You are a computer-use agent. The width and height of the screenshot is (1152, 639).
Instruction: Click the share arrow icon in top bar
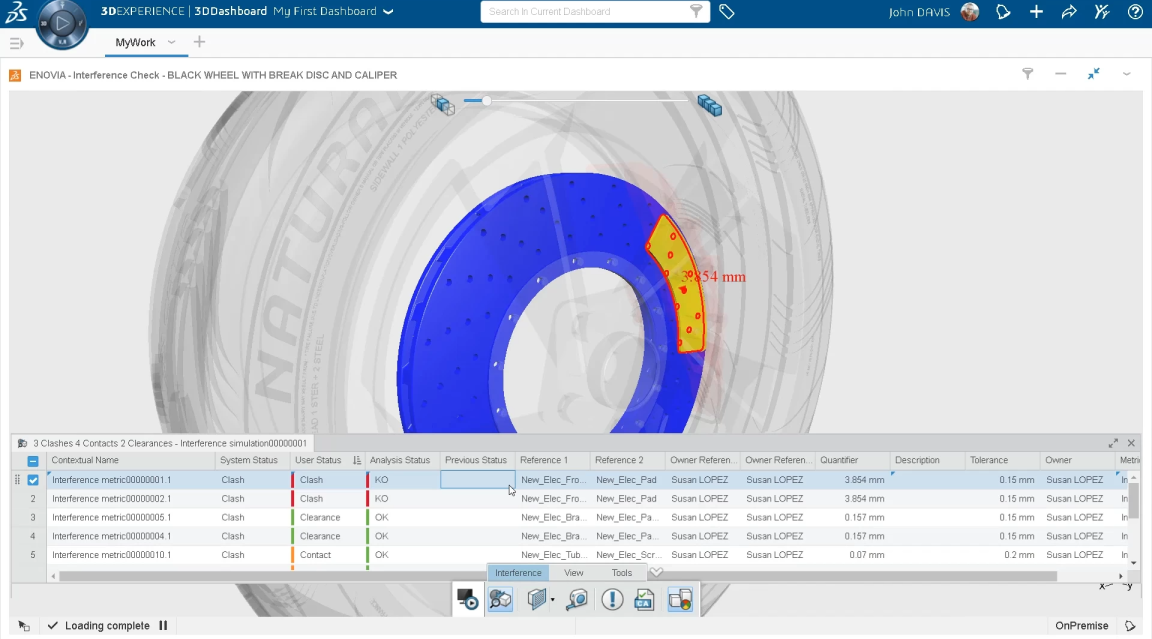tap(1069, 12)
